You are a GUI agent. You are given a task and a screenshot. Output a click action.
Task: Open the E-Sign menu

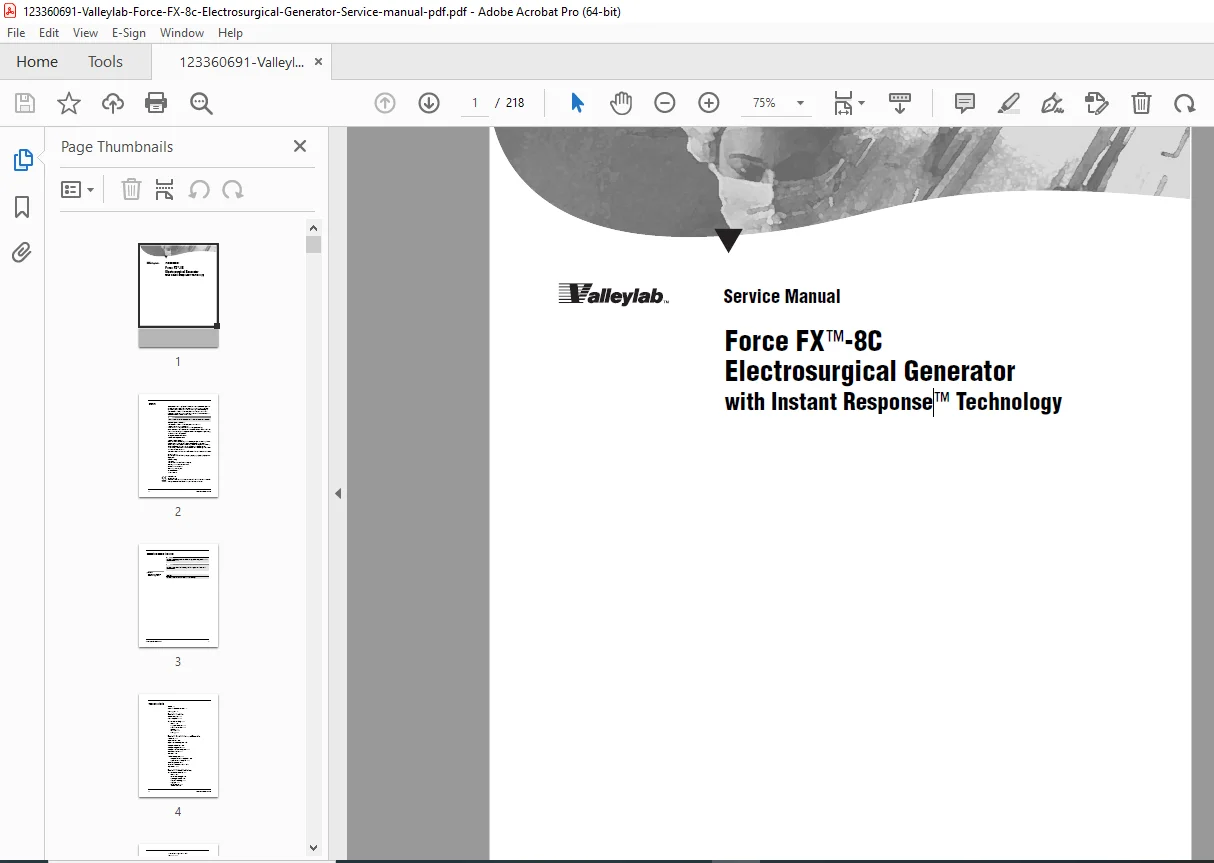[x=129, y=33]
